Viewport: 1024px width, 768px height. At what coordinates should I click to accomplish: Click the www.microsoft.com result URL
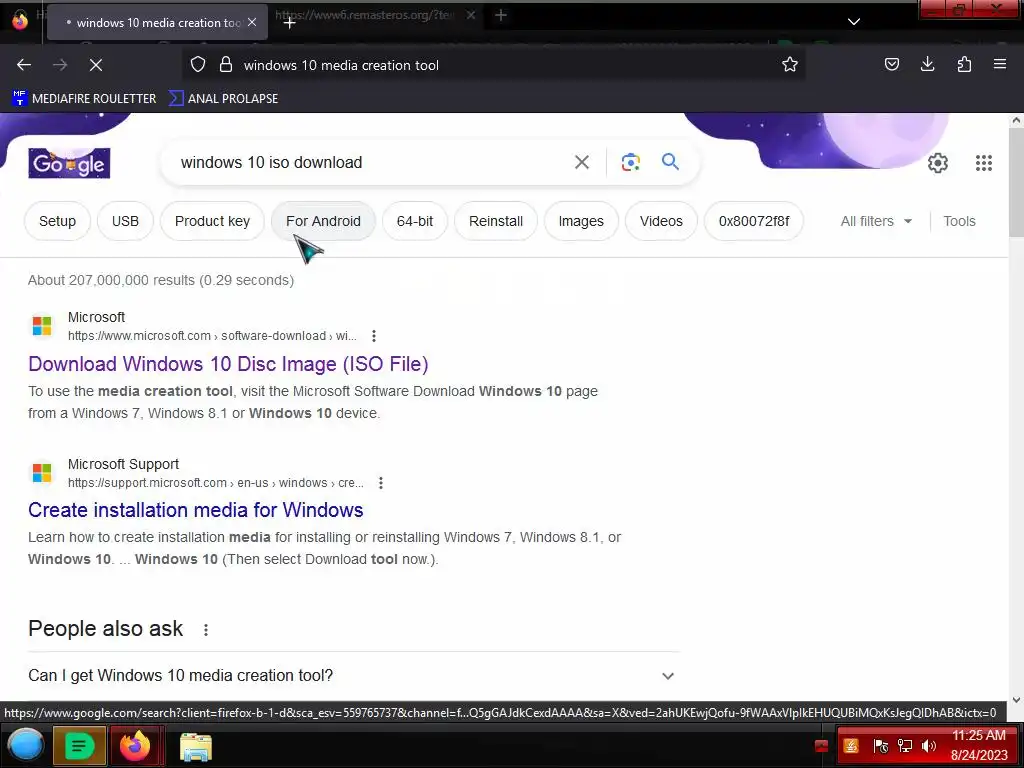(x=212, y=336)
